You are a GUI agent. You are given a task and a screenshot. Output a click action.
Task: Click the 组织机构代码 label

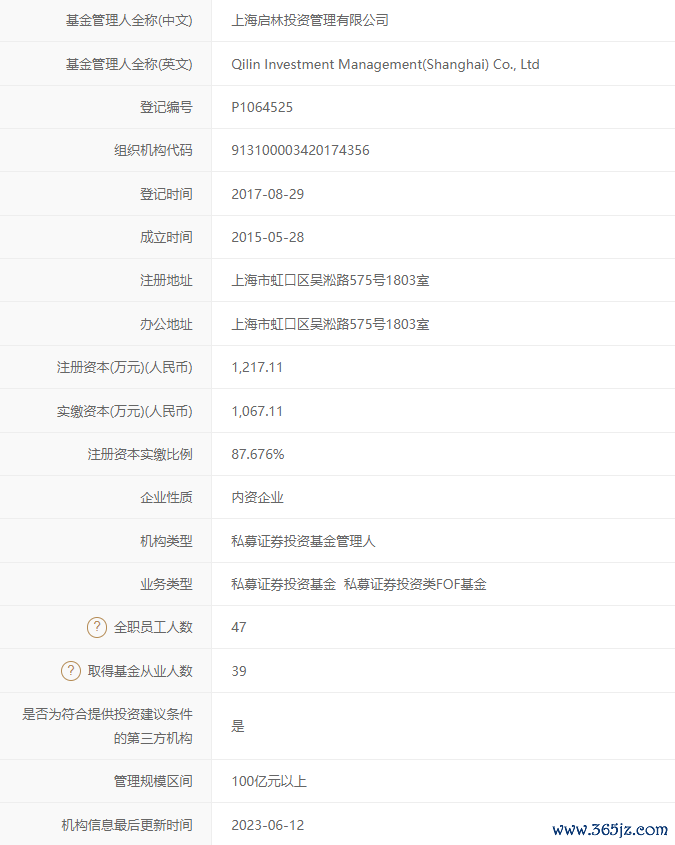coord(154,150)
